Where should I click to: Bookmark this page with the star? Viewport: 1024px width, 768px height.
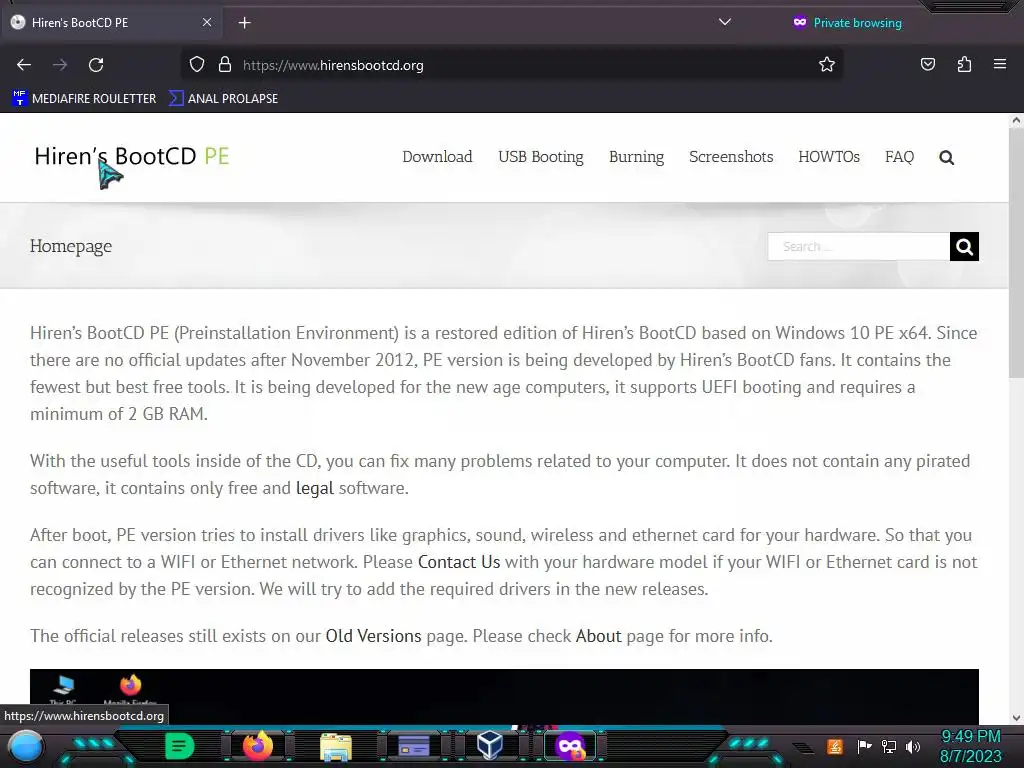pos(827,65)
